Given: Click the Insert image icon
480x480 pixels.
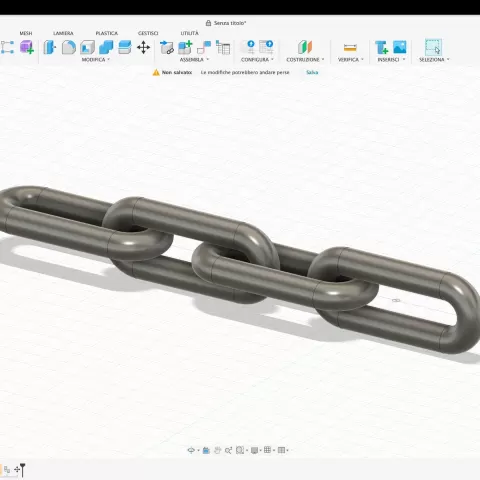Looking at the screenshot, I should pyautogui.click(x=400, y=47).
